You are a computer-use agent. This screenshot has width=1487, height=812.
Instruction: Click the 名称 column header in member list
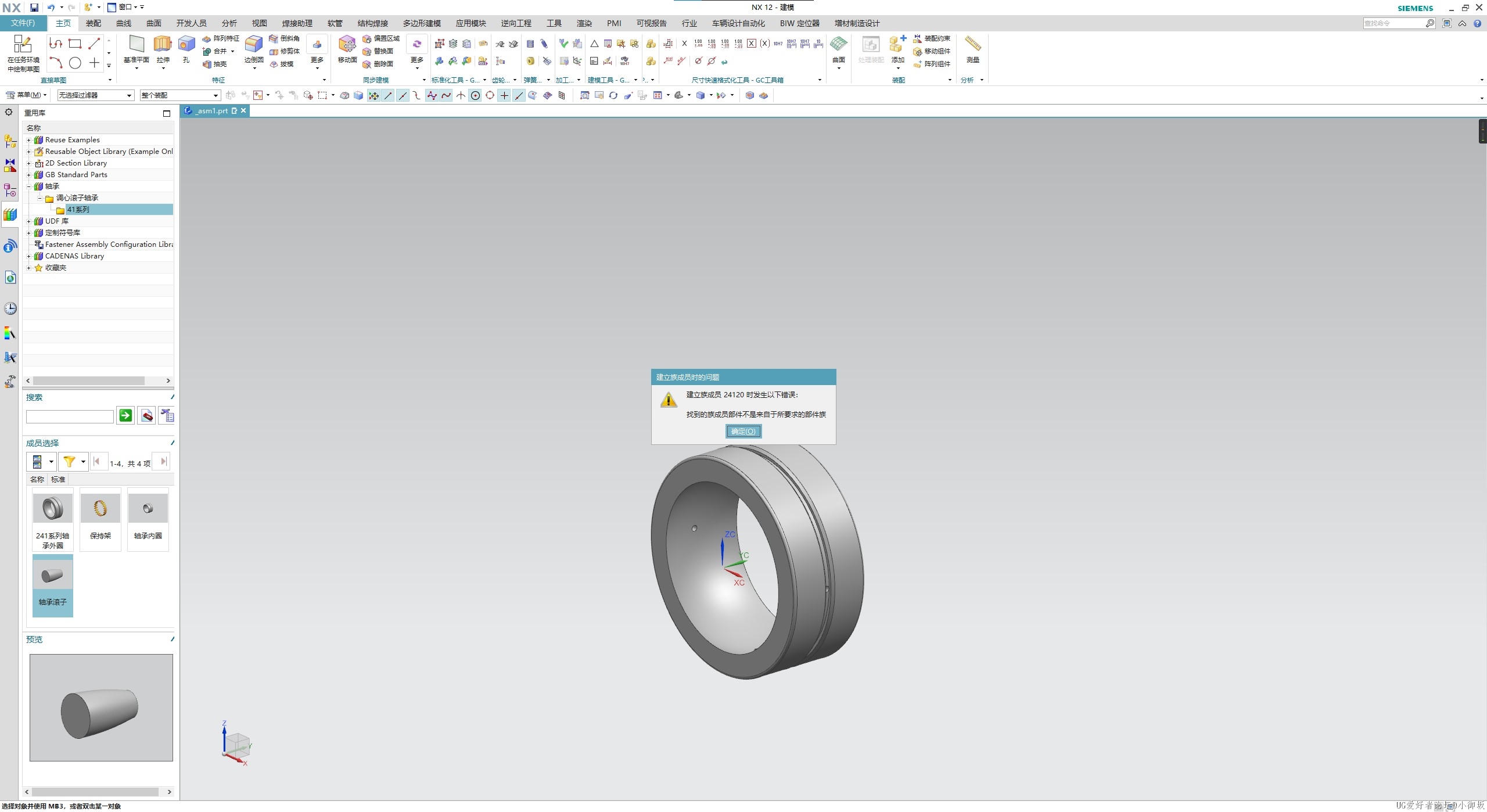(x=37, y=479)
